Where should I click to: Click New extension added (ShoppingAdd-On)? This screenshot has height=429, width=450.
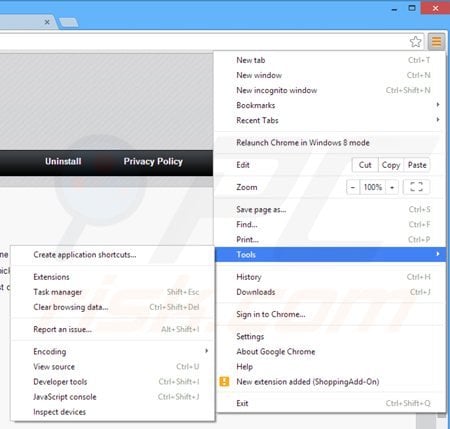[x=330, y=381]
